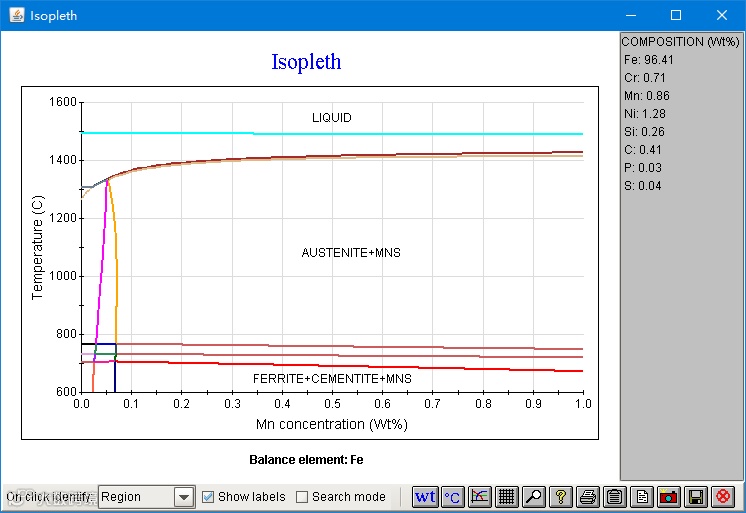Click the FERRITE+CEMENTITE+MNS region label
This screenshot has width=746, height=513.
click(332, 379)
